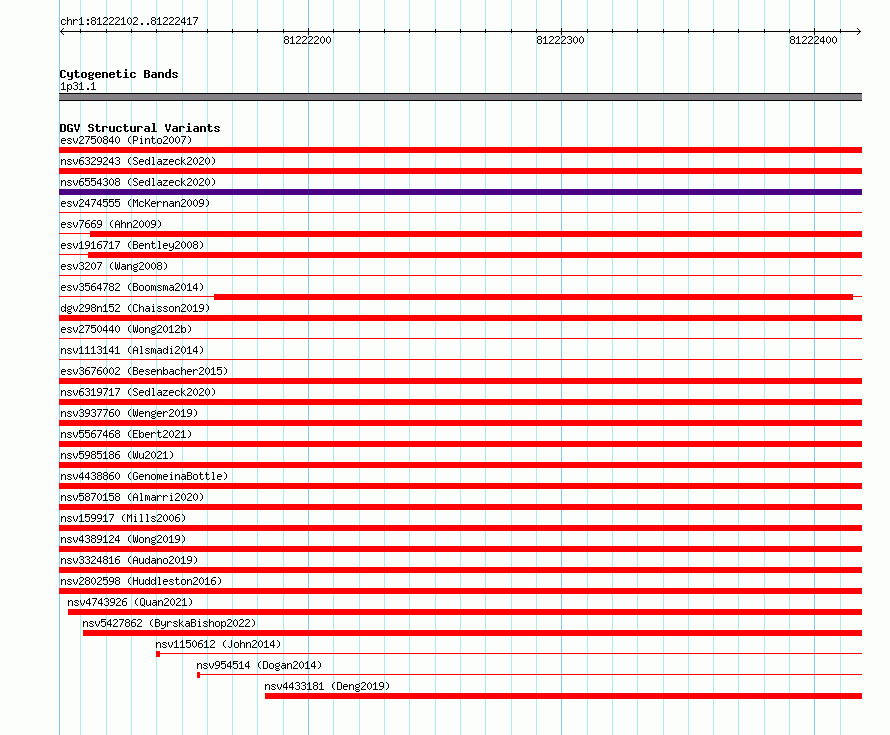Click nsv6319717 (Sedlazeck2020) label
890x735 pixels.
pyautogui.click(x=138, y=392)
